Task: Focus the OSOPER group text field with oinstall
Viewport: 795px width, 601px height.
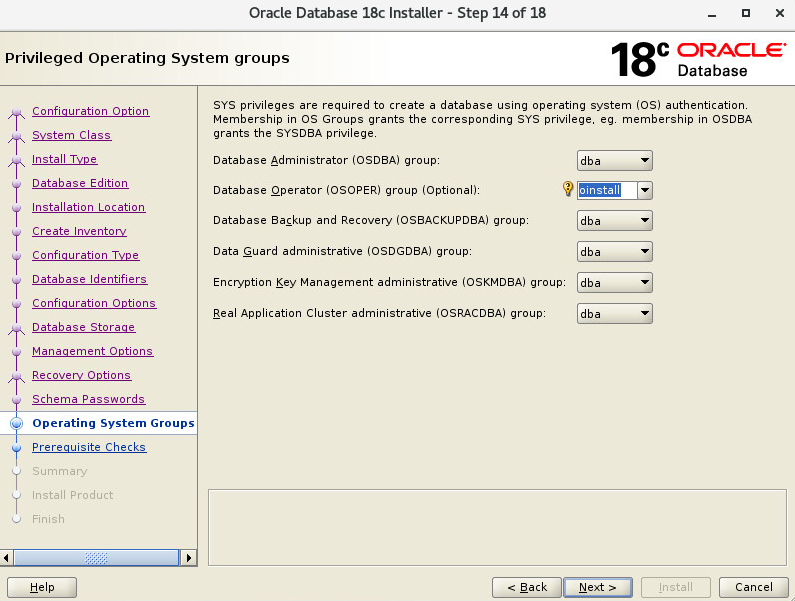Action: (x=607, y=191)
